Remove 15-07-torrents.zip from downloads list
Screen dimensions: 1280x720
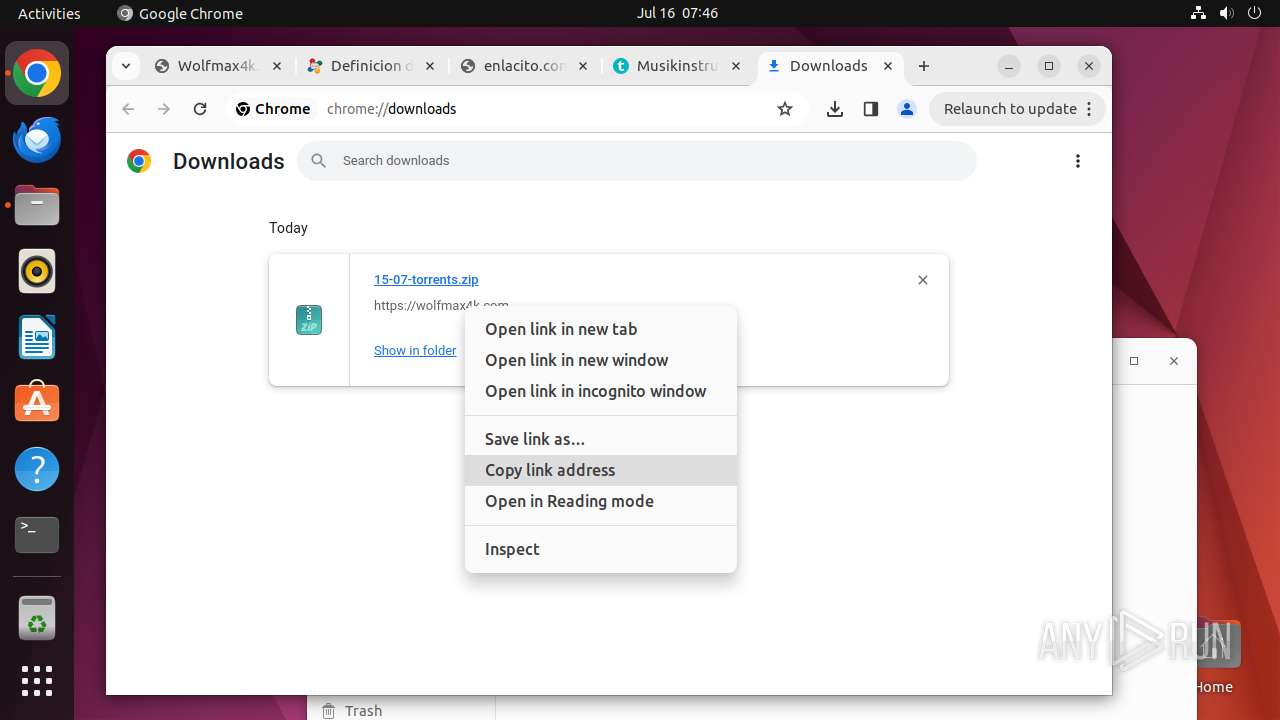pyautogui.click(x=923, y=280)
